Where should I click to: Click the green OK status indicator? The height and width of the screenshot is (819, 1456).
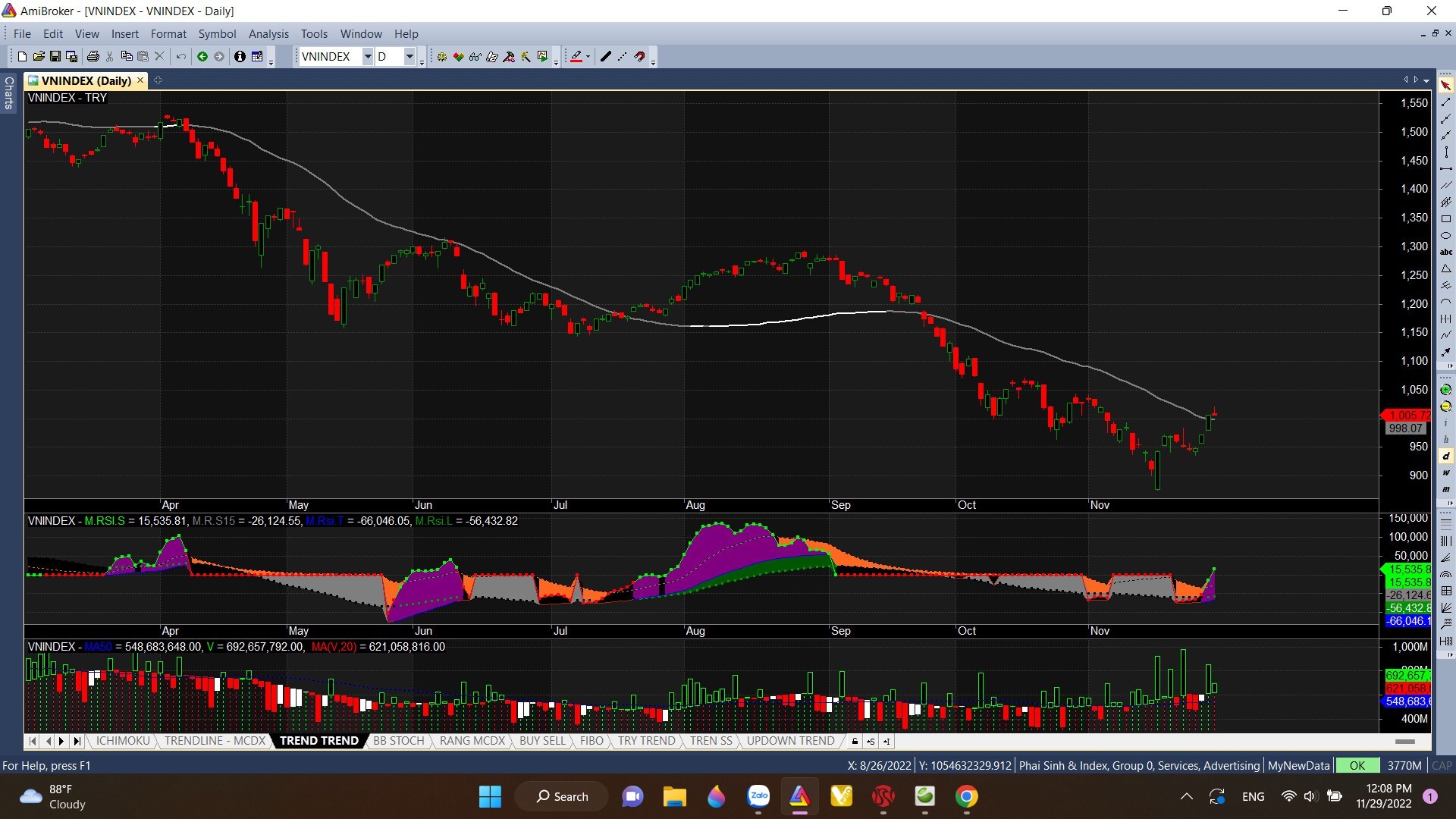pos(1357,766)
